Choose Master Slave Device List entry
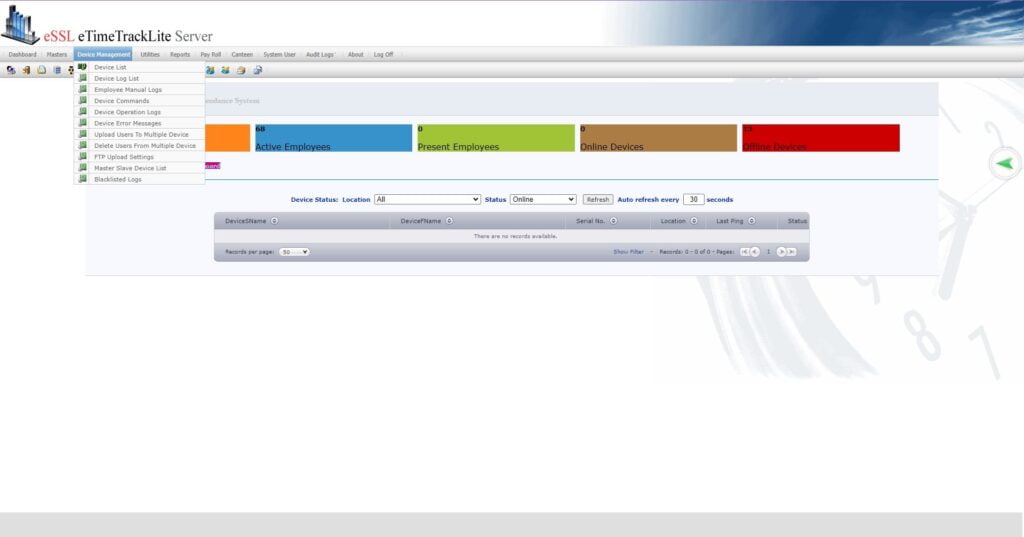Viewport: 1024px width, 537px height. 140,168
